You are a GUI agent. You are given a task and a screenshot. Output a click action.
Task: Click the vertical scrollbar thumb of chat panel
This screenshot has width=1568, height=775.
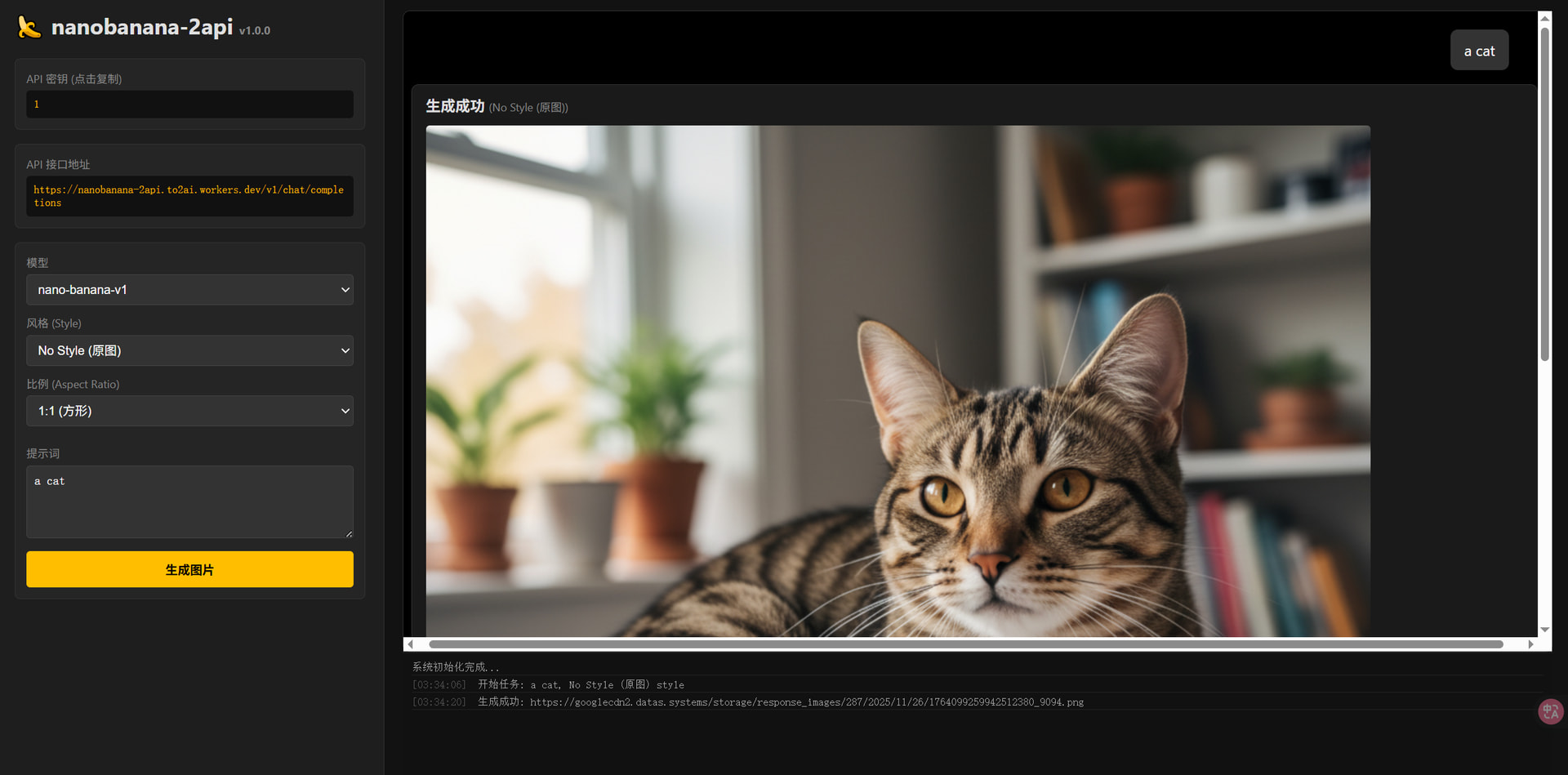pos(1544,194)
